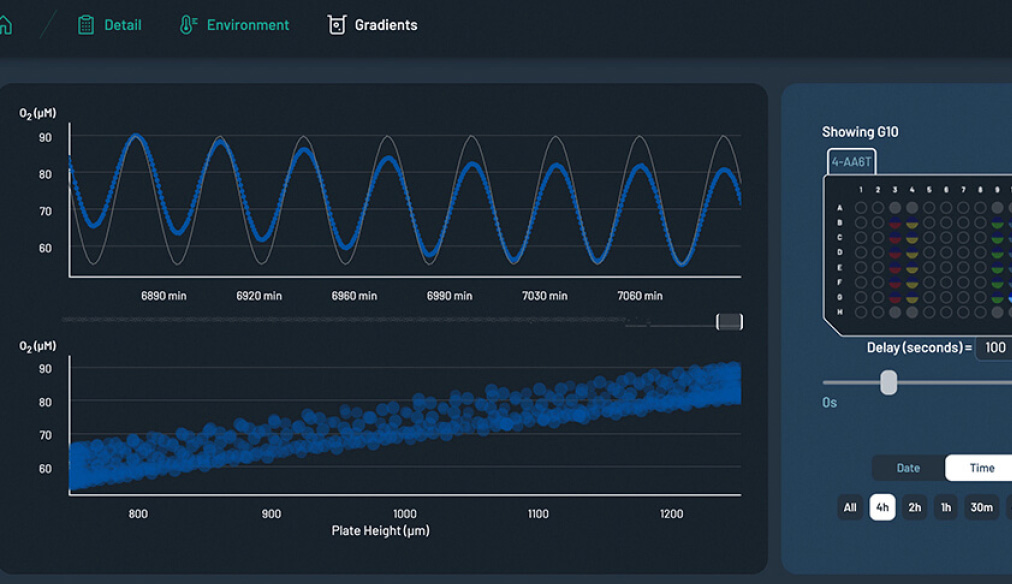Select the red well at row B, column 3
The width and height of the screenshot is (1012, 584).
coord(895,223)
